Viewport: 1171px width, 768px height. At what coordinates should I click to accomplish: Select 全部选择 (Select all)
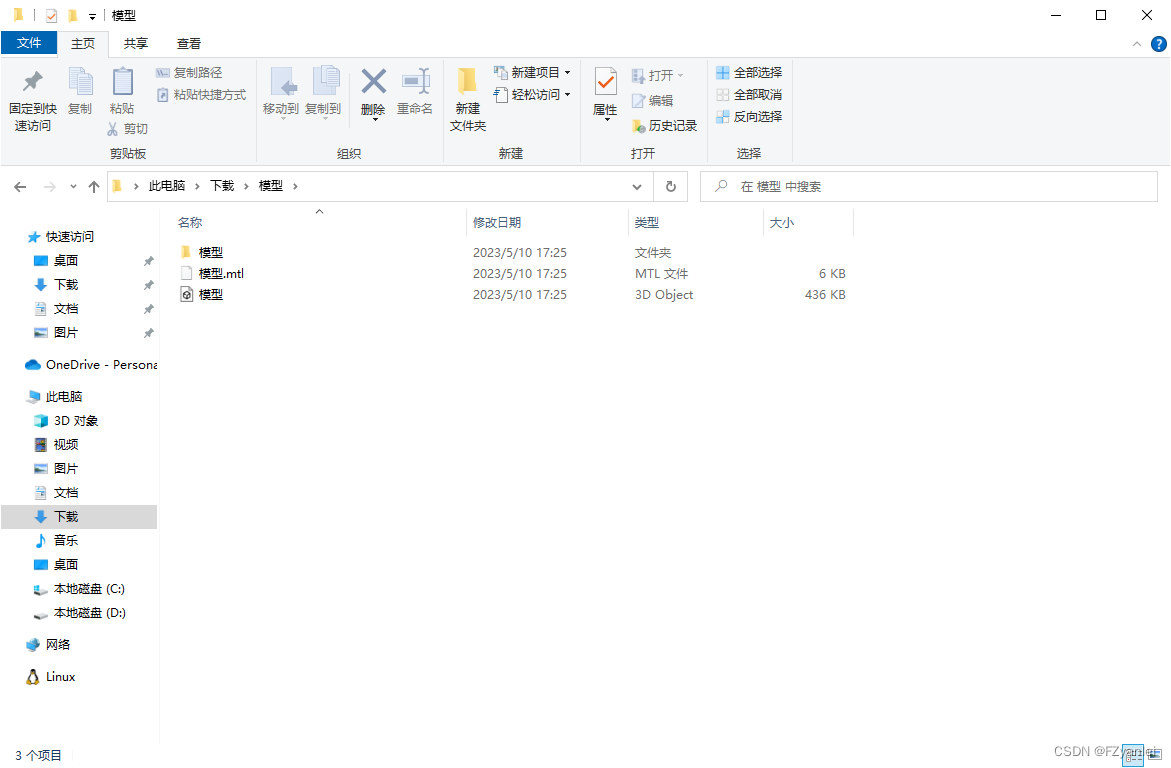pos(748,72)
